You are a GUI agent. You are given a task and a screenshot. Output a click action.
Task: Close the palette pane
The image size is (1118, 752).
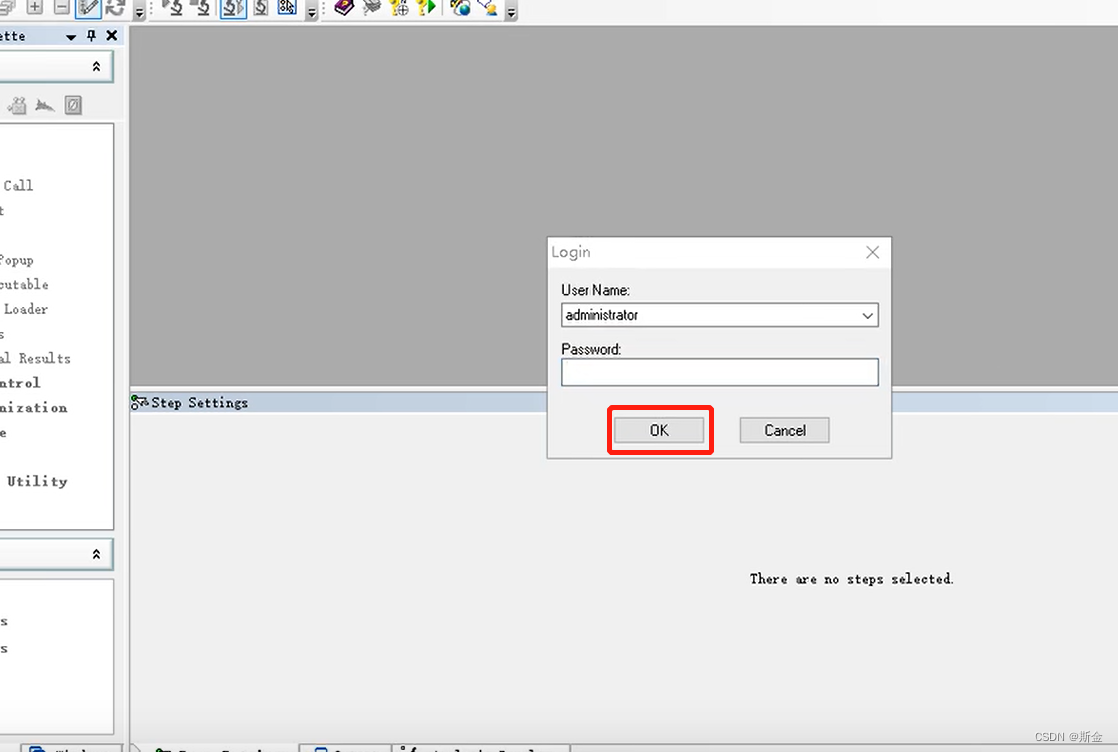[x=112, y=36]
